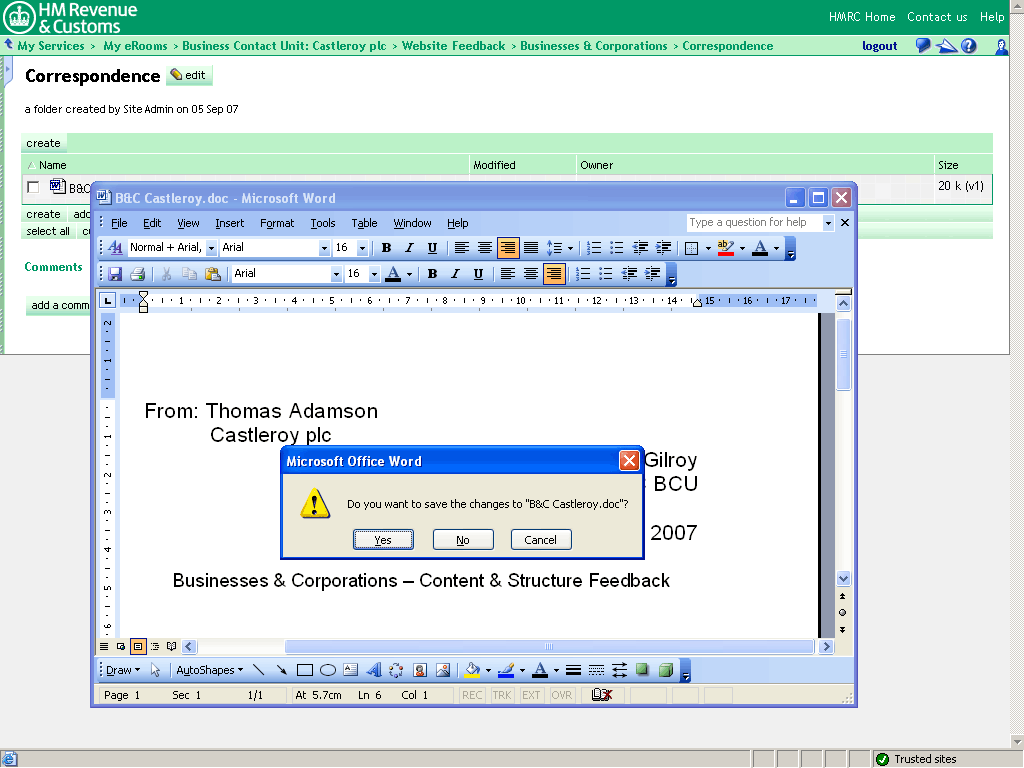This screenshot has width=1024, height=768.
Task: Toggle the OVR overtype indicator in status bar
Action: [x=562, y=695]
